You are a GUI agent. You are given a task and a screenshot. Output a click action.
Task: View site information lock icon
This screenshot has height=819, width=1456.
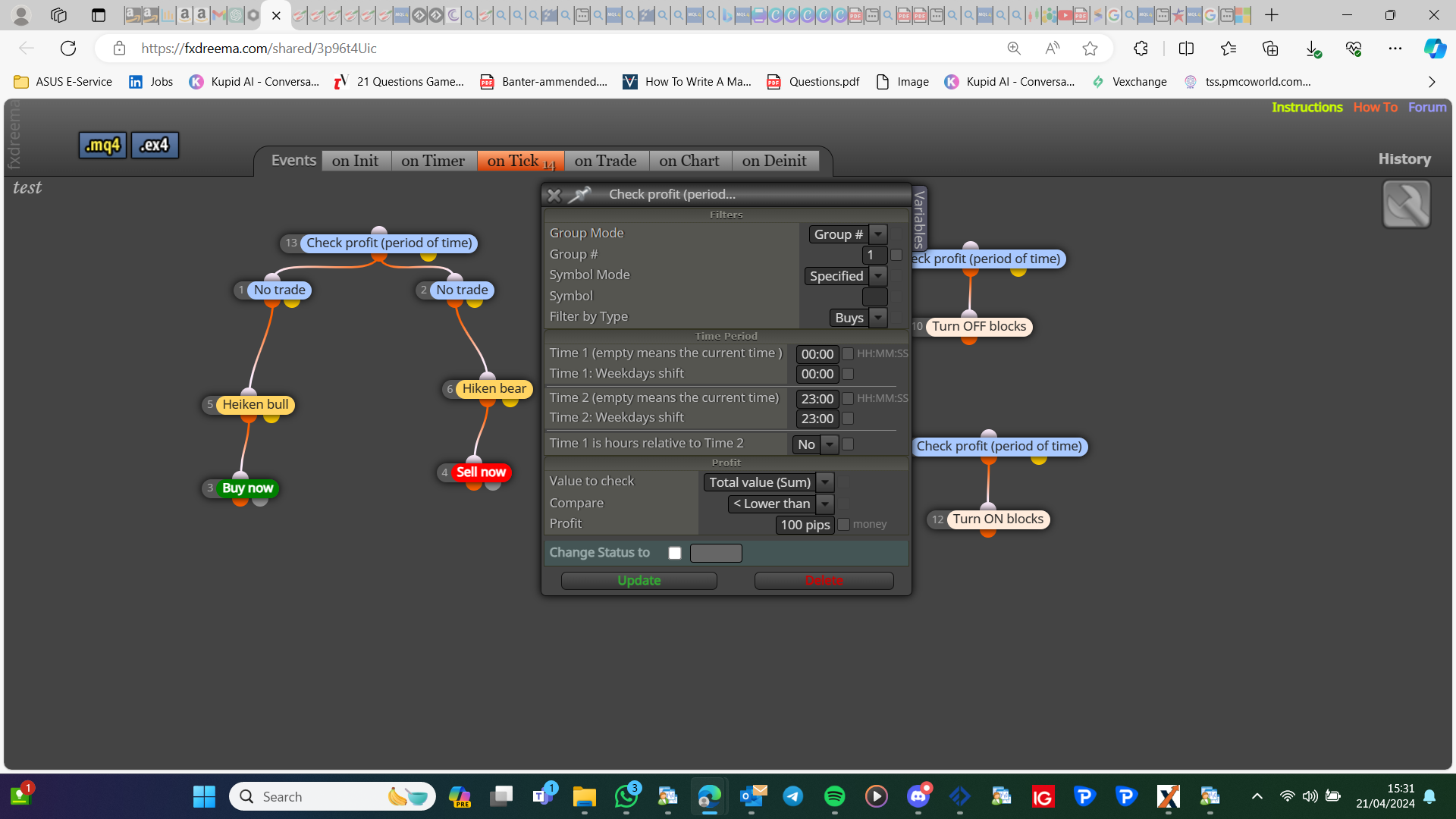[x=119, y=49]
